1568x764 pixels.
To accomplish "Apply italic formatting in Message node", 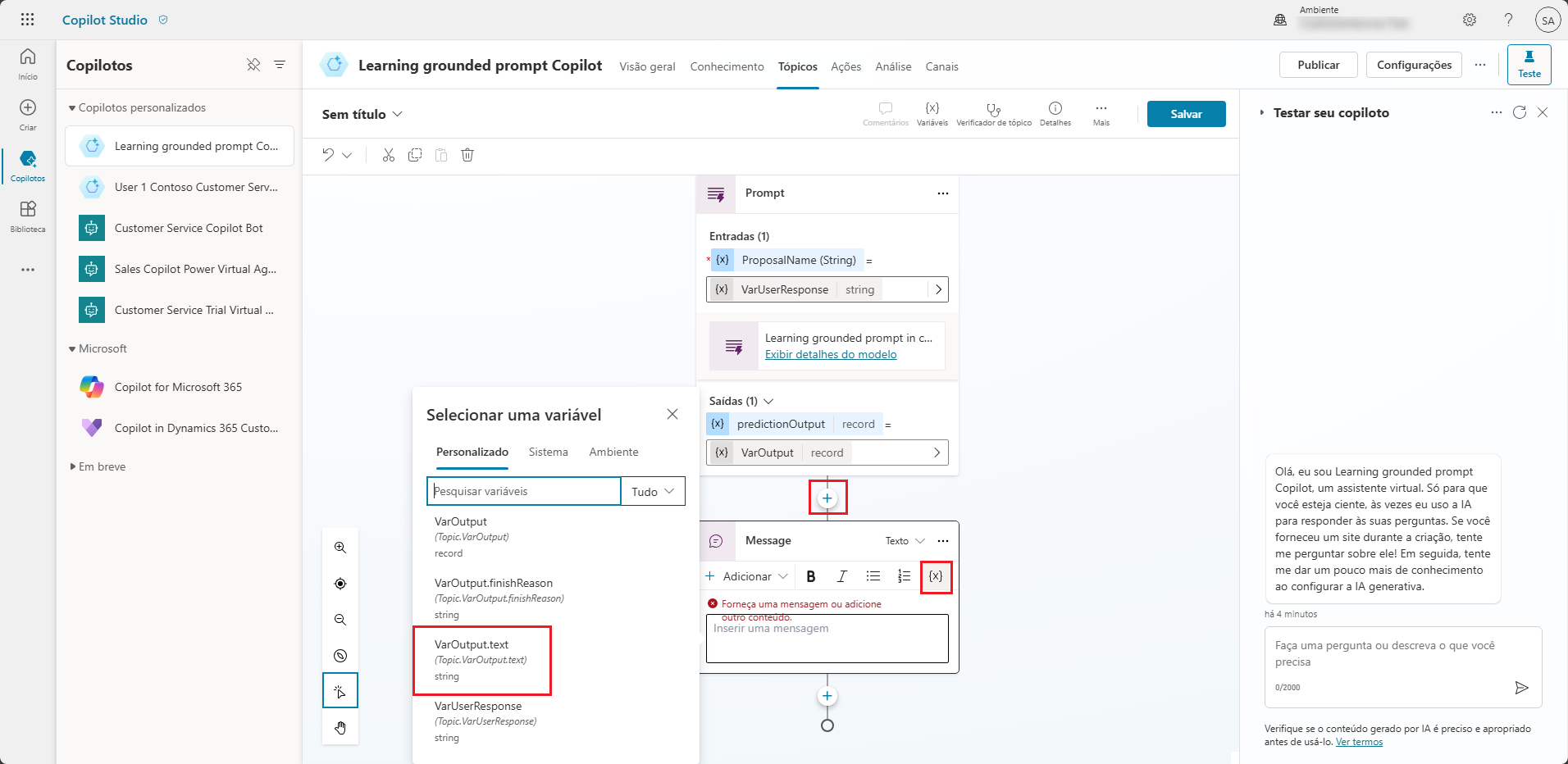I will 842,576.
